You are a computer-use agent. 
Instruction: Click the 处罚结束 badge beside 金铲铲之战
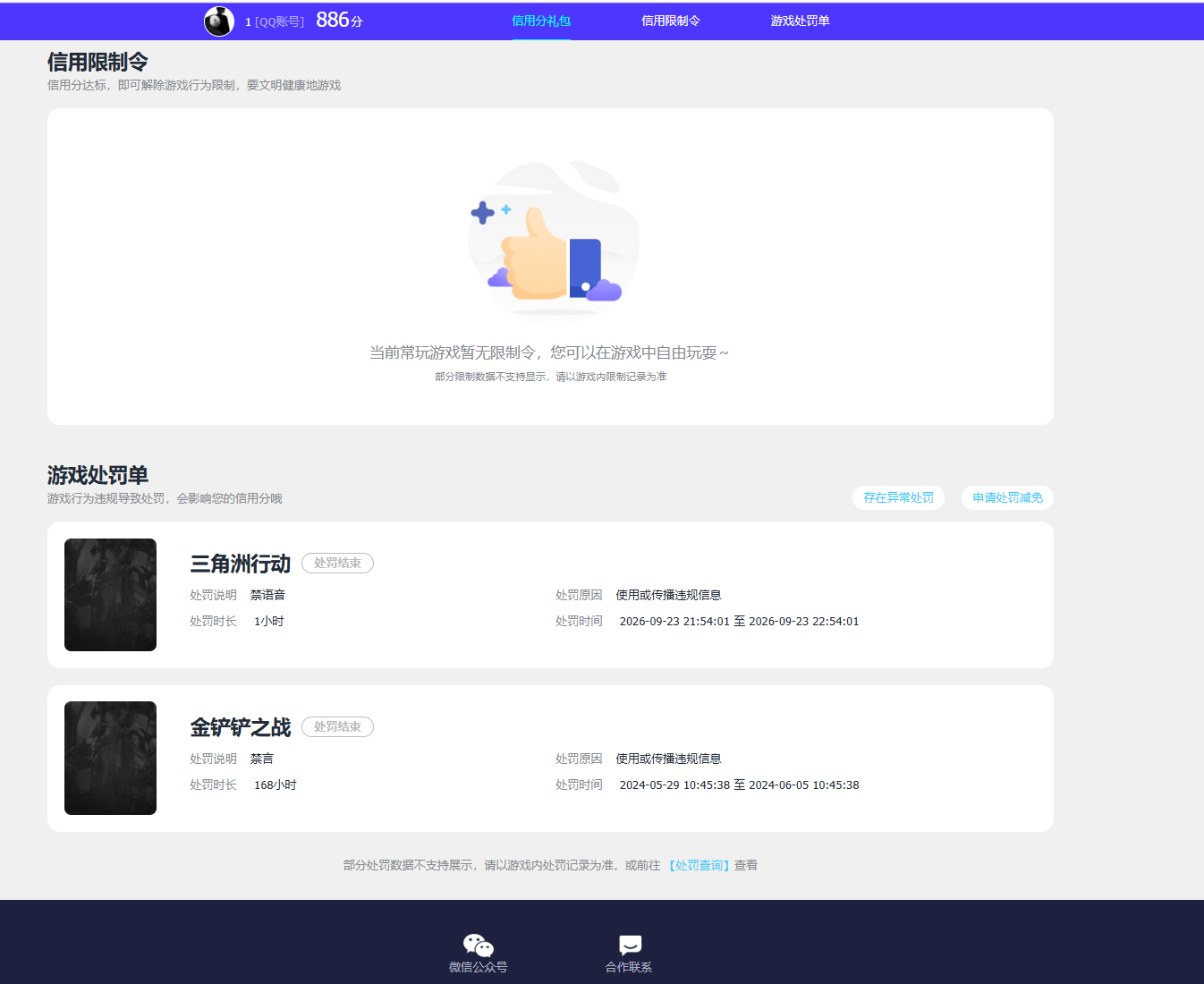(x=337, y=726)
